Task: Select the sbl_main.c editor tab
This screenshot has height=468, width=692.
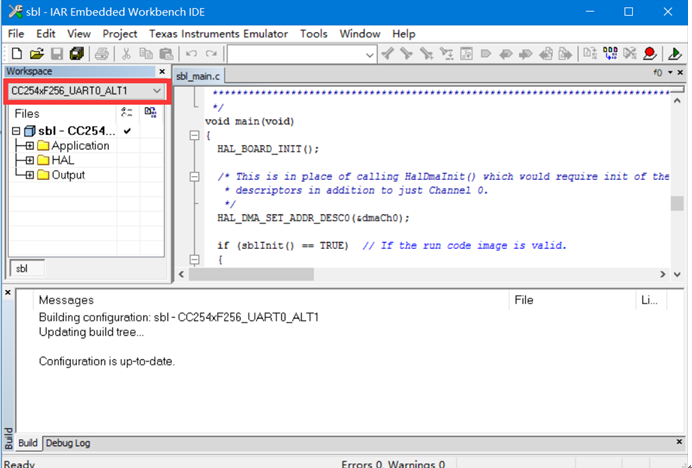Action: click(198, 76)
